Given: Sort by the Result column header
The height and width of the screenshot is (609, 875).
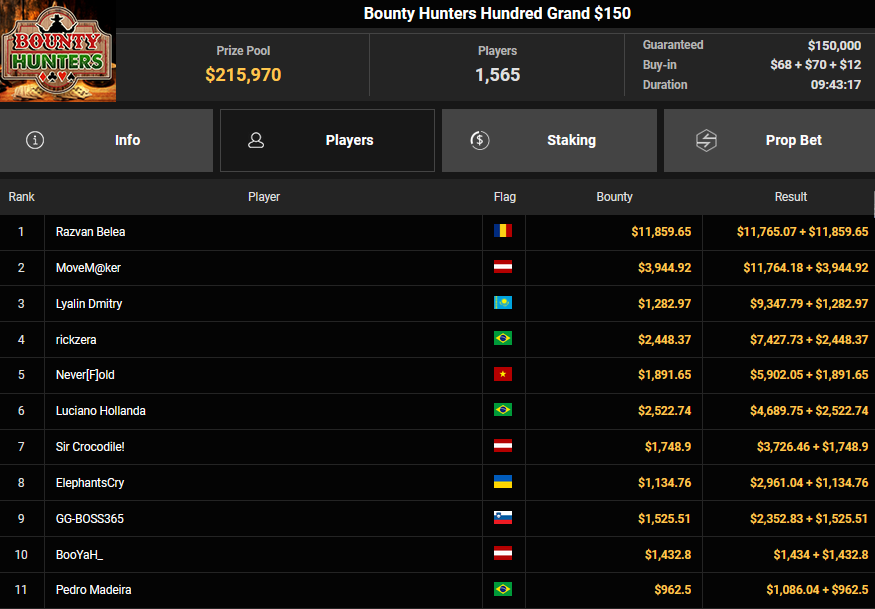Looking at the screenshot, I should (790, 197).
